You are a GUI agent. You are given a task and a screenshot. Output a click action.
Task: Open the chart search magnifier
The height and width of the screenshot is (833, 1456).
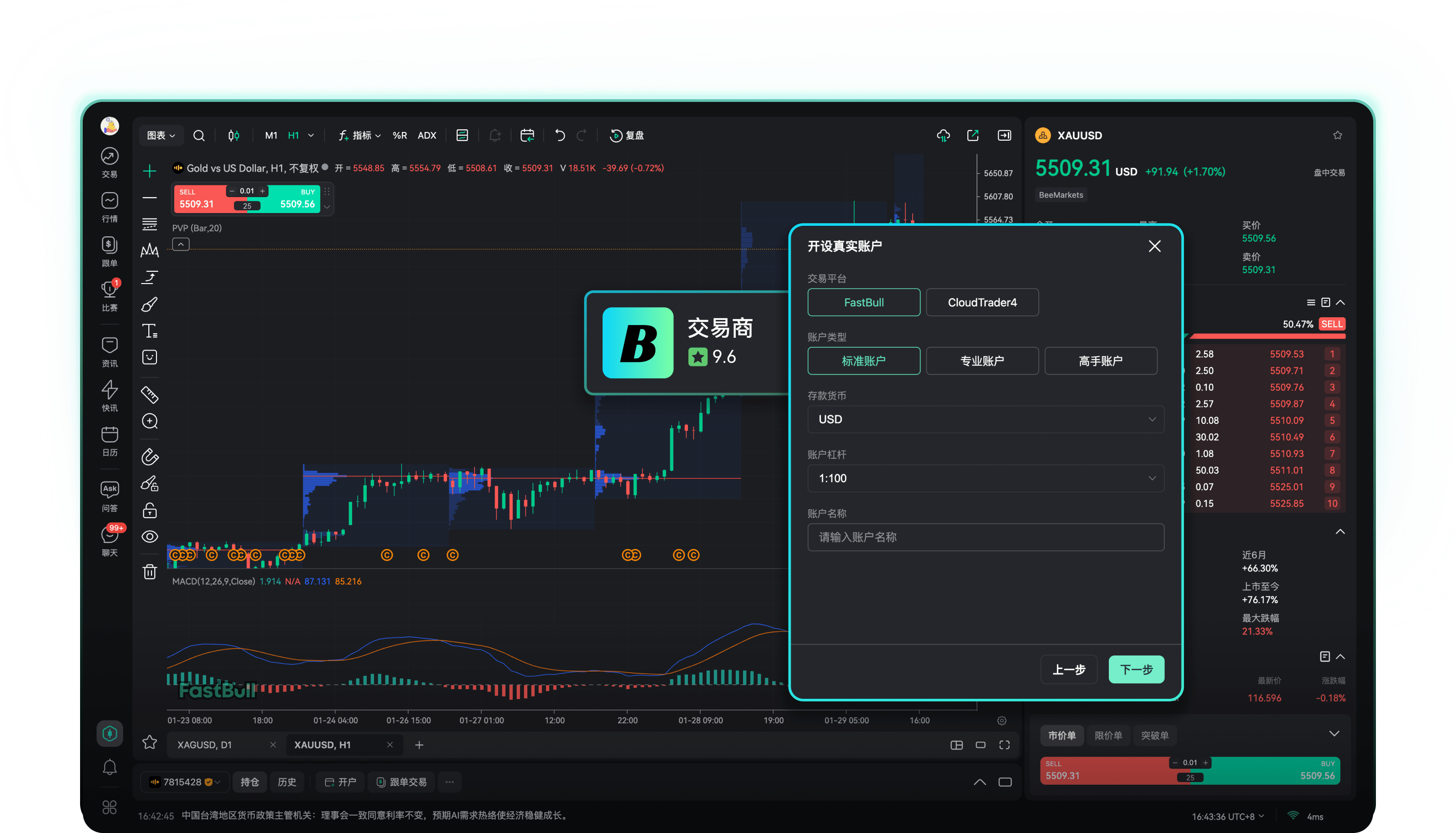(x=198, y=136)
